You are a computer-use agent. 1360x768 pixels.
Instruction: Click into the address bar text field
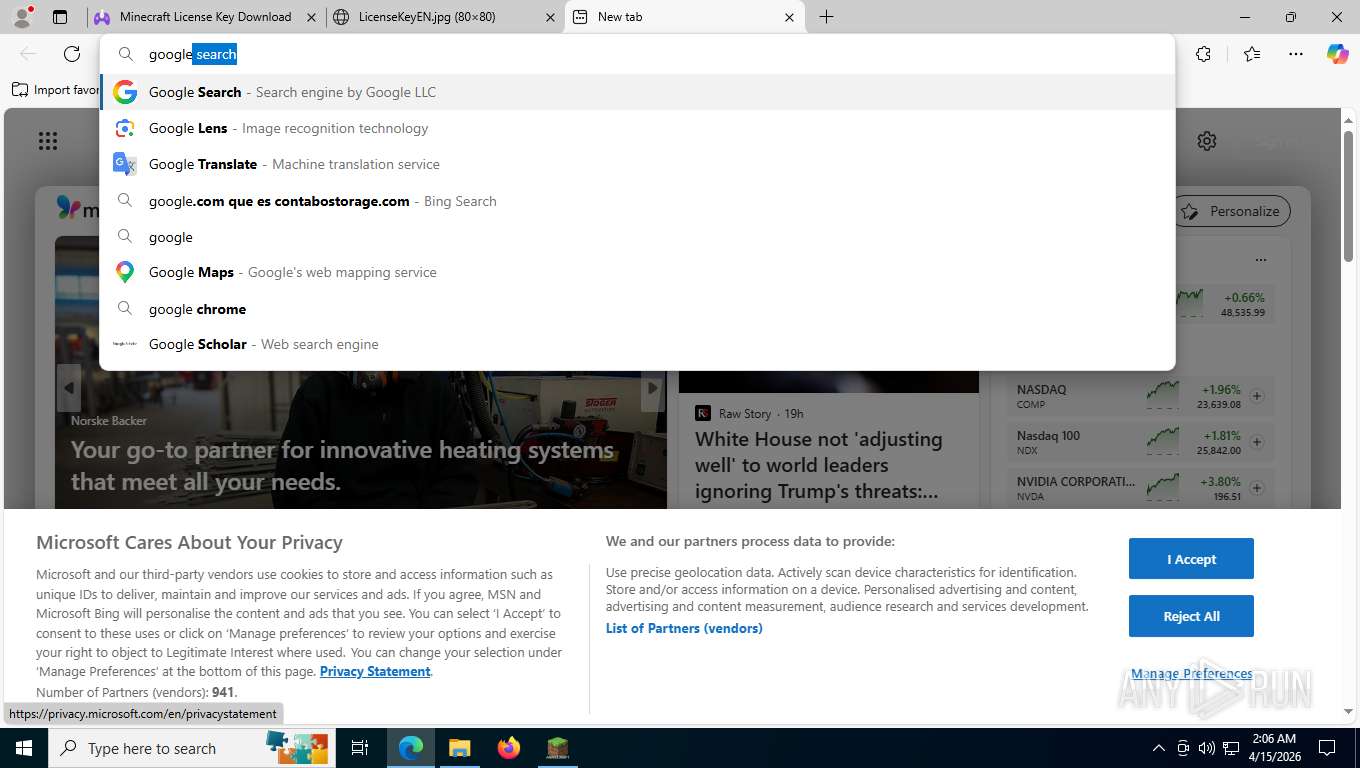(637, 54)
